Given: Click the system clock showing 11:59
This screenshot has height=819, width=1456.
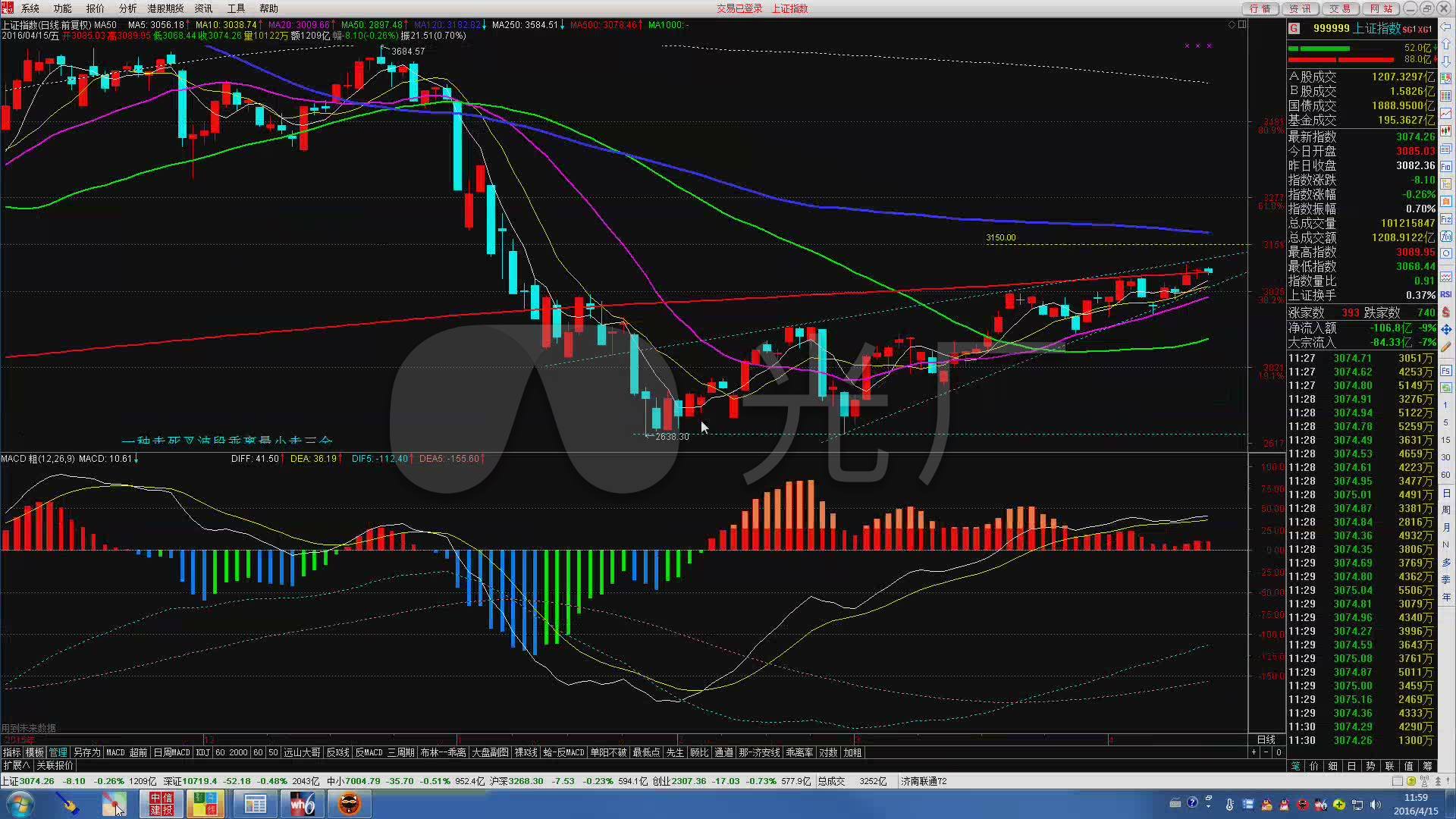Looking at the screenshot, I should pos(1416,797).
